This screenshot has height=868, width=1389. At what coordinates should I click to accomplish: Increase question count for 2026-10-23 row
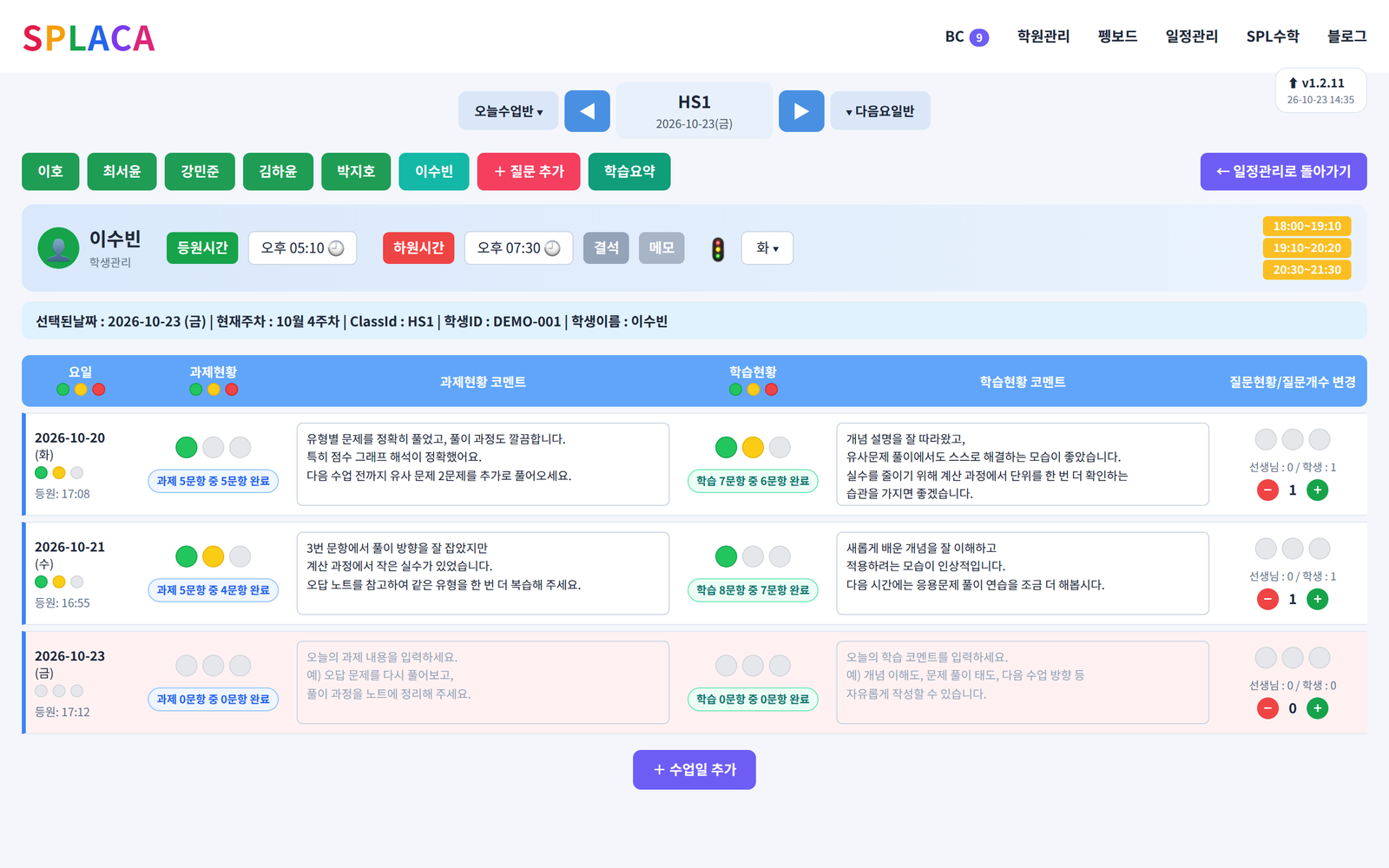[1317, 708]
